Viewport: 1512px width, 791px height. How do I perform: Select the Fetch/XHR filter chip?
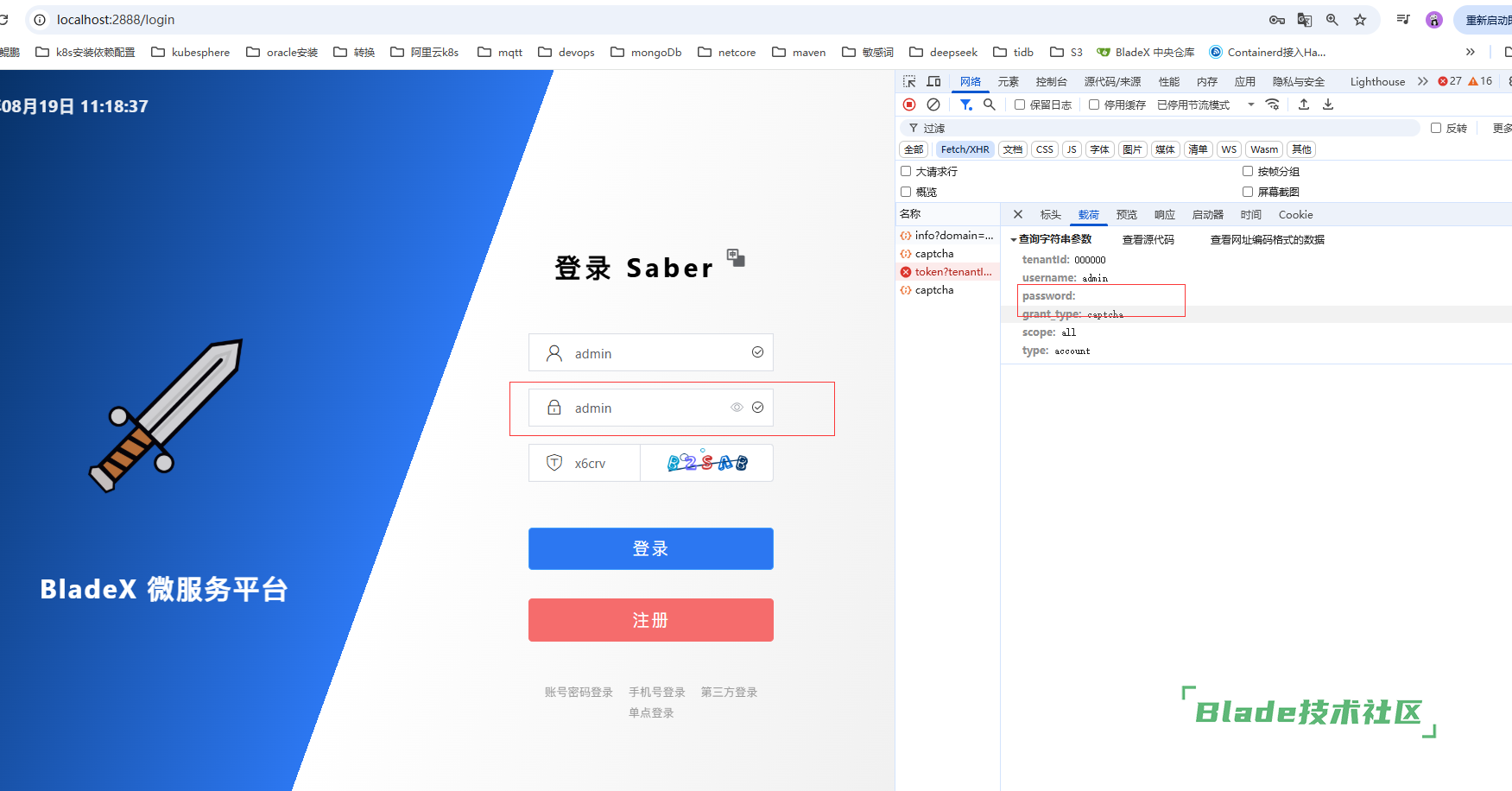(965, 149)
